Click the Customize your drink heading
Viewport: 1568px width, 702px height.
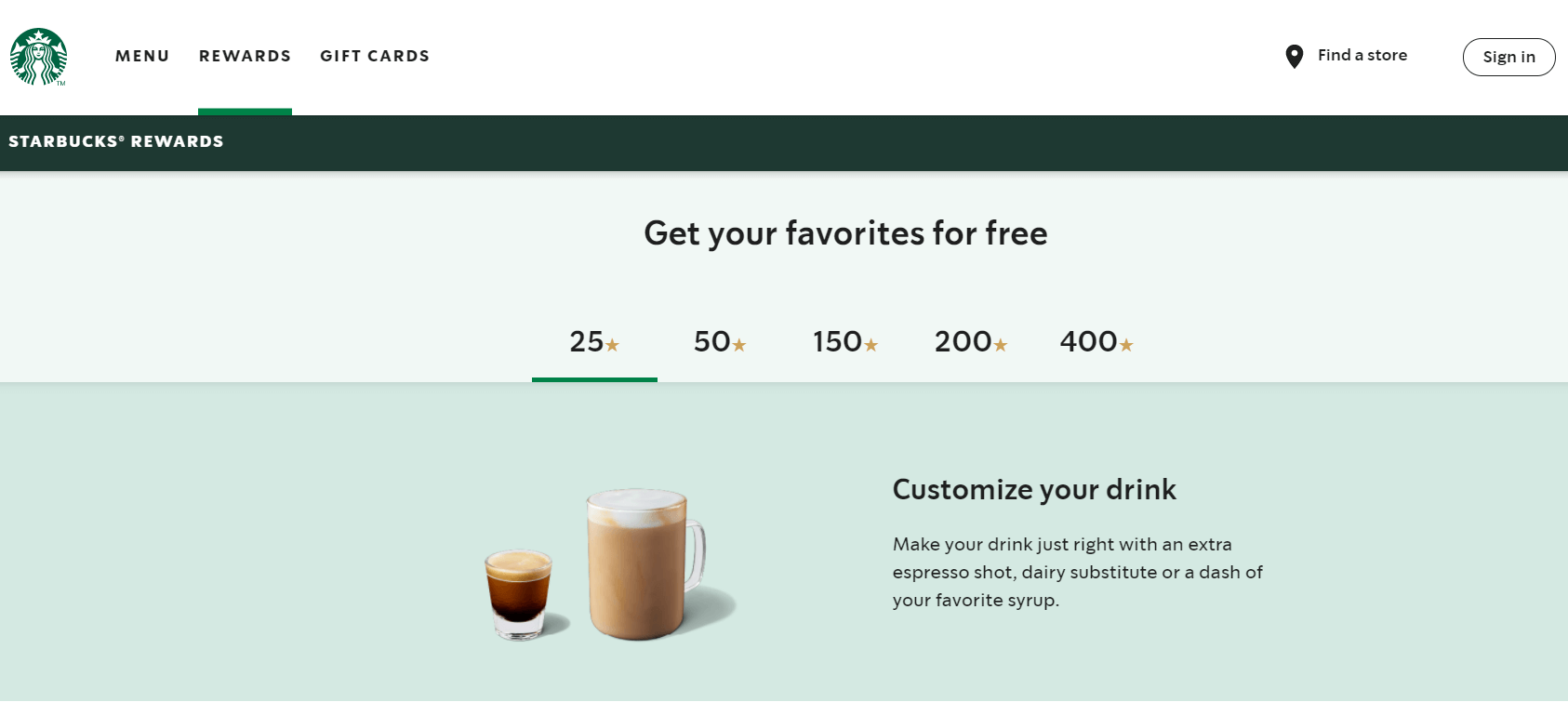coord(1034,489)
